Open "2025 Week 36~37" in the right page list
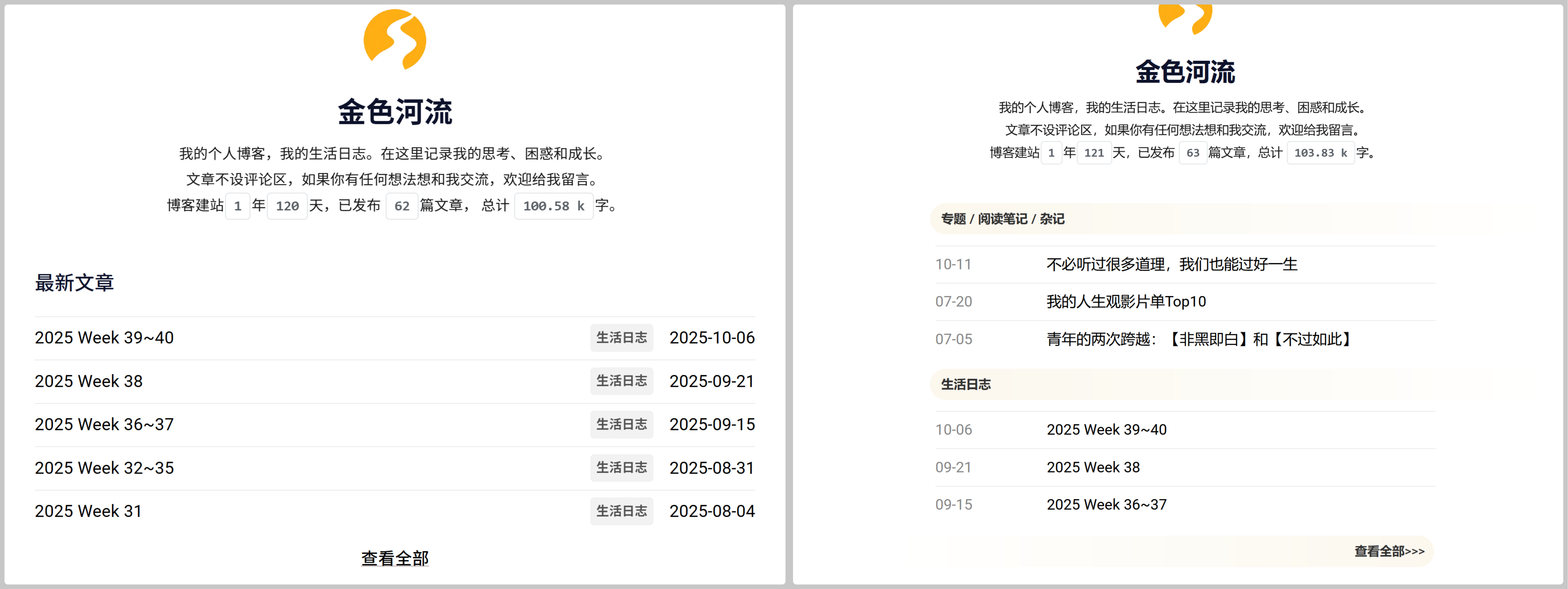Image resolution: width=1568 pixels, height=589 pixels. (1107, 504)
